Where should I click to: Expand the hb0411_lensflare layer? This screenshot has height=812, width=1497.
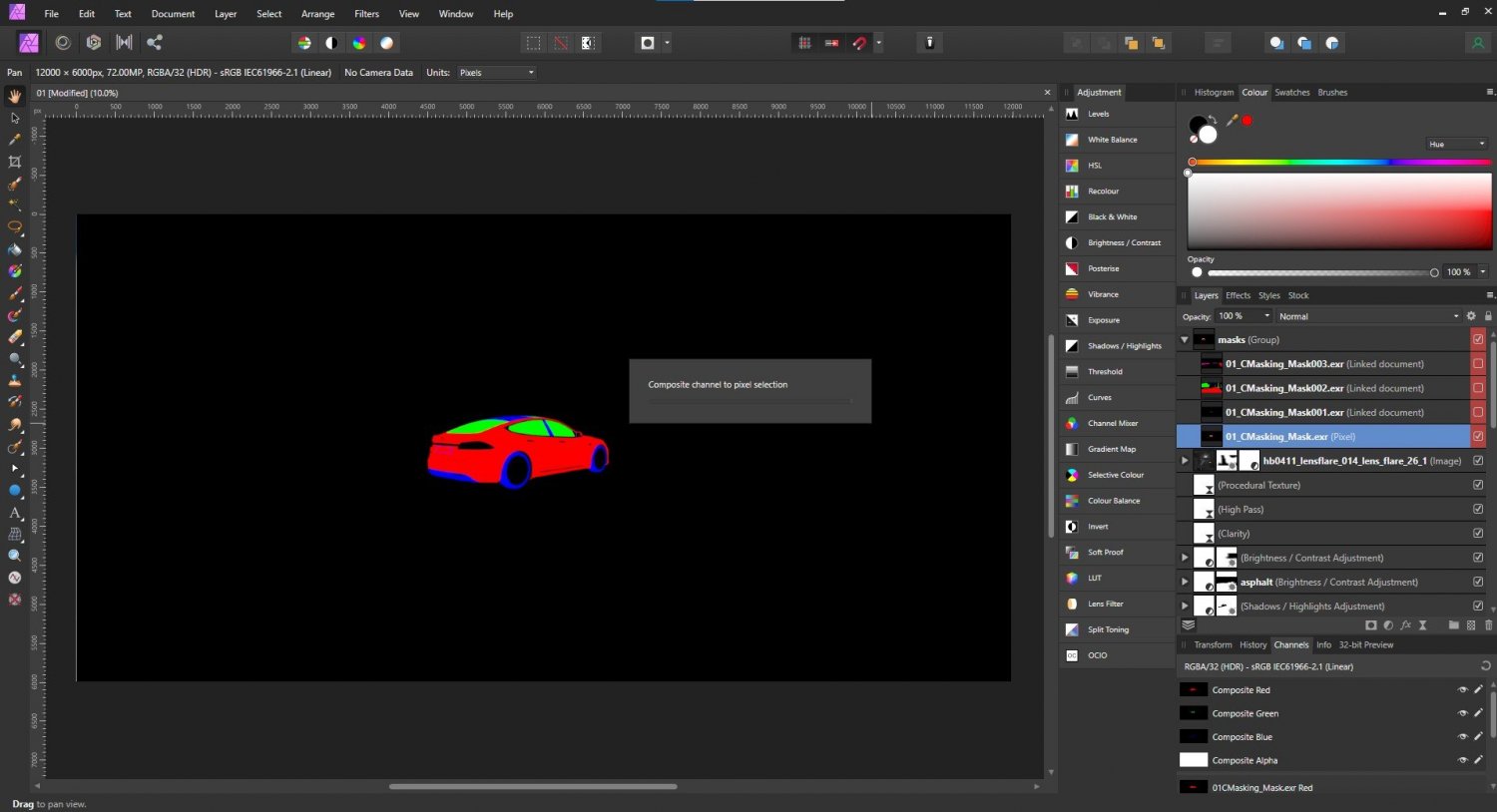click(x=1184, y=460)
